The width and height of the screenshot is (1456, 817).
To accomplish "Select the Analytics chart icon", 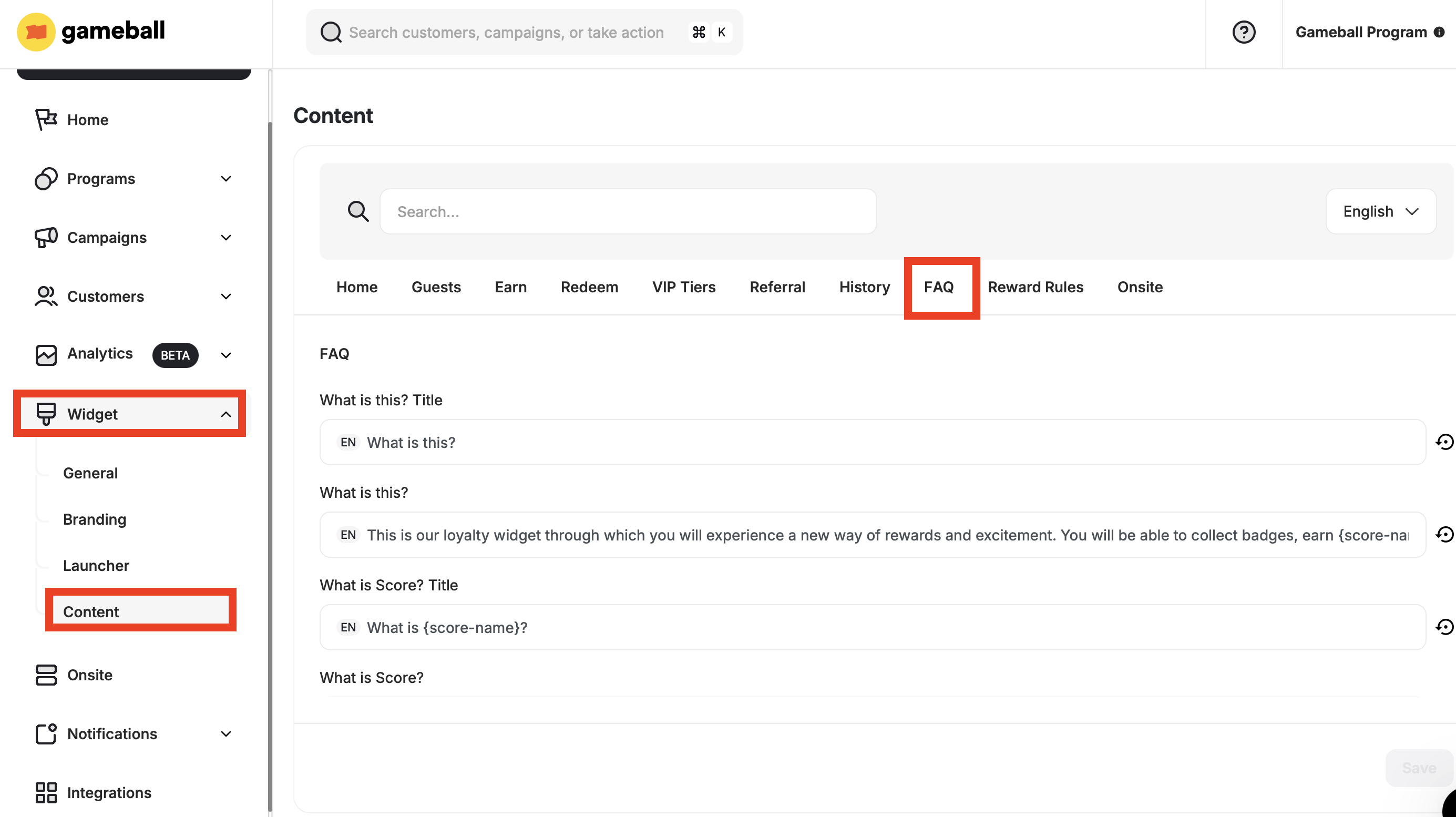I will pyautogui.click(x=45, y=354).
